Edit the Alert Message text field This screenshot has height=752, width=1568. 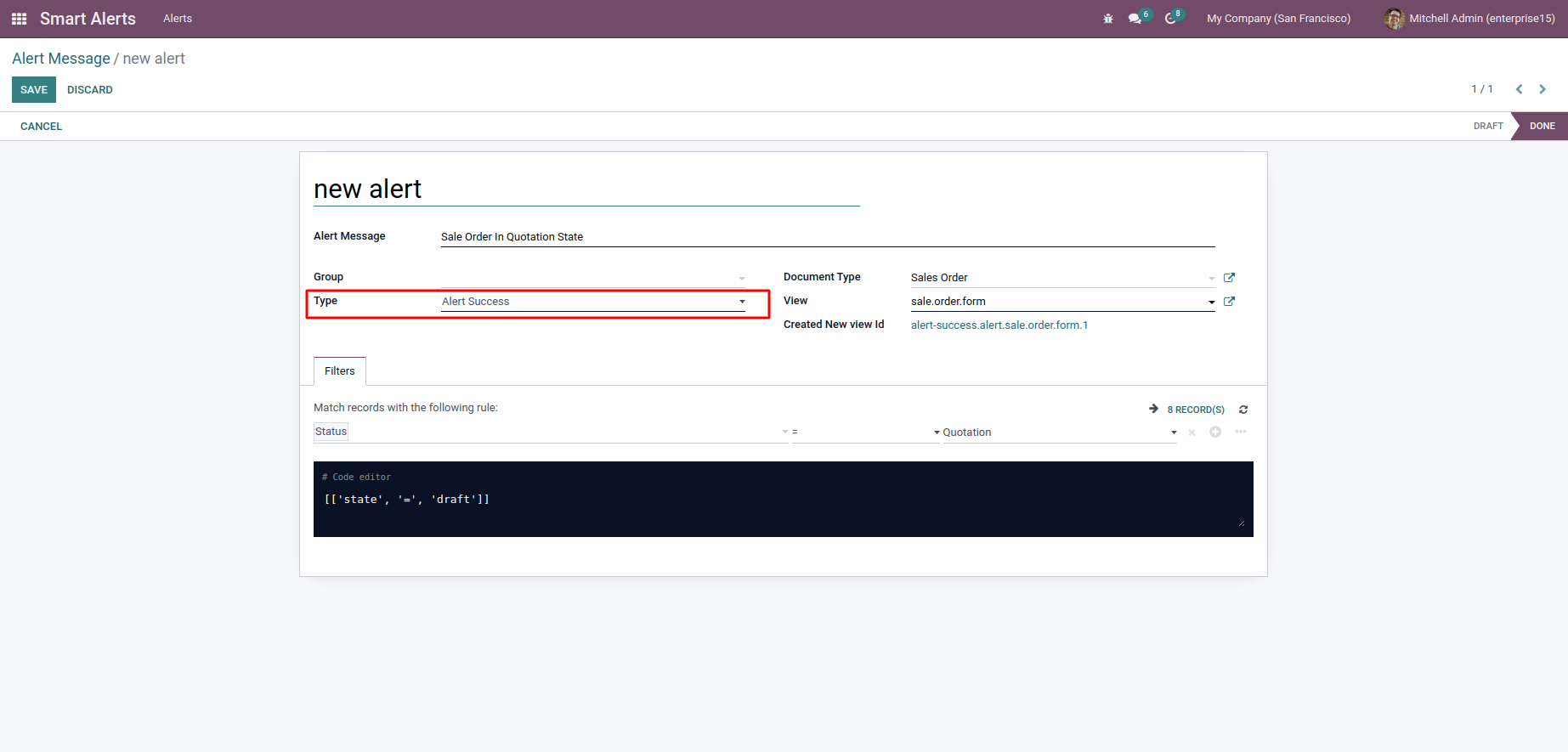828,237
